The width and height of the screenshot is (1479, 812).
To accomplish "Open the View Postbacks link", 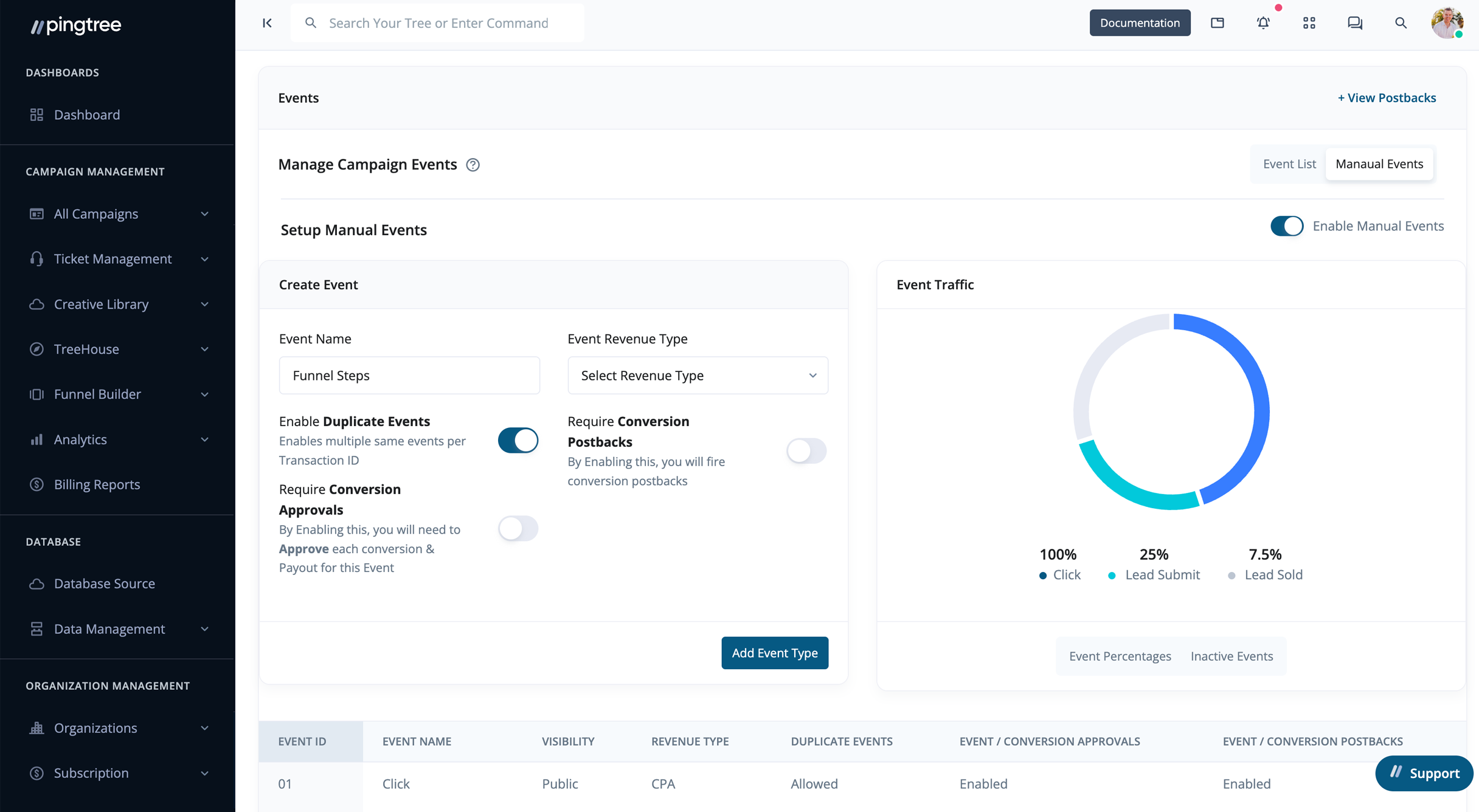I will coord(1386,98).
